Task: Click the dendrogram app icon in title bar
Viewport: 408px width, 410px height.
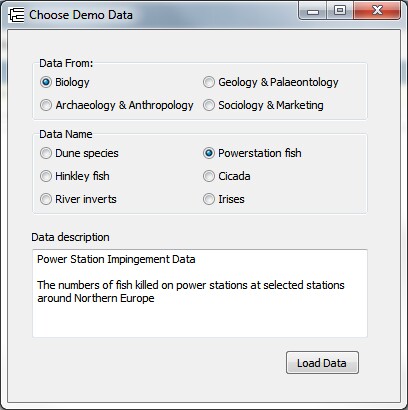Action: point(16,15)
